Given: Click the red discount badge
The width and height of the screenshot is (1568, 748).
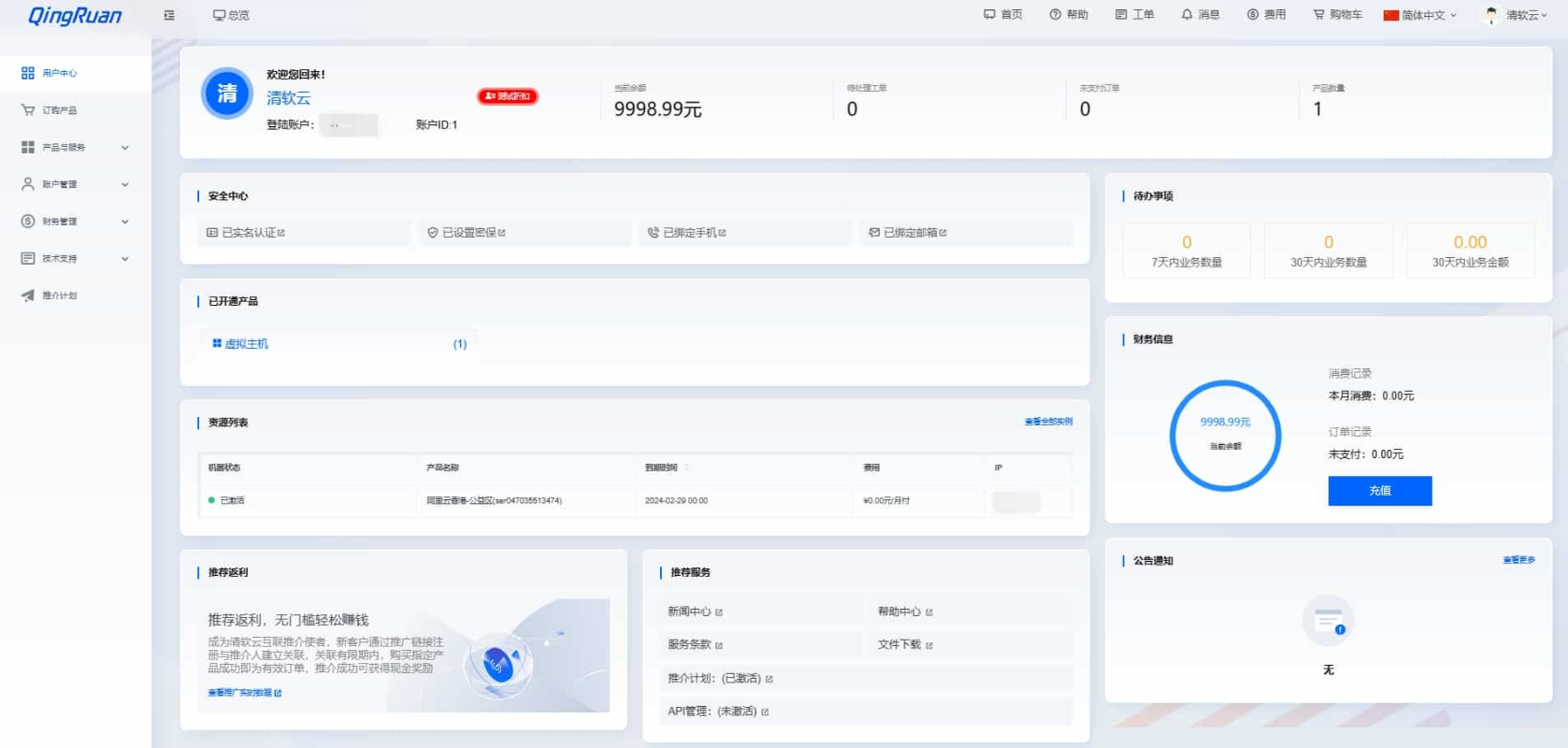Looking at the screenshot, I should [x=508, y=96].
